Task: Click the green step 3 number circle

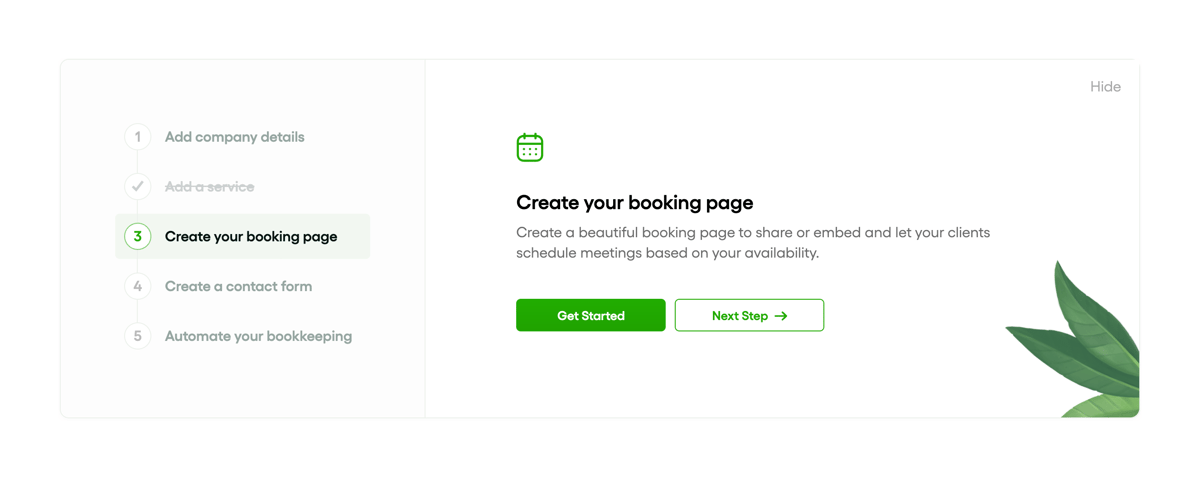Action: 138,237
